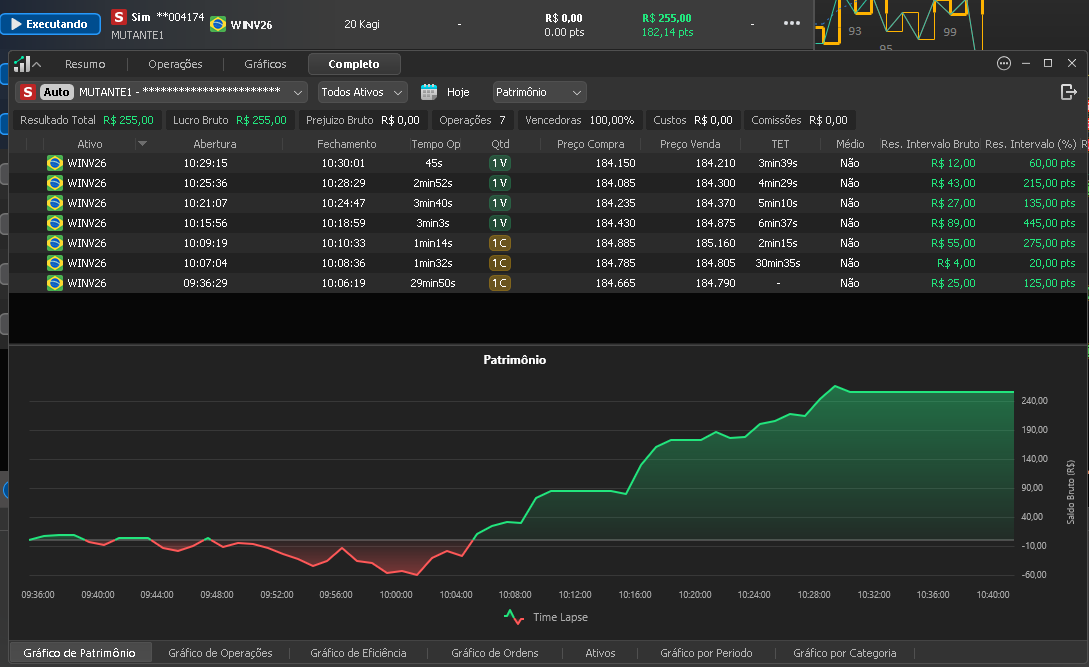
Task: Select the 215,00 pts result cell
Action: coord(1049,183)
